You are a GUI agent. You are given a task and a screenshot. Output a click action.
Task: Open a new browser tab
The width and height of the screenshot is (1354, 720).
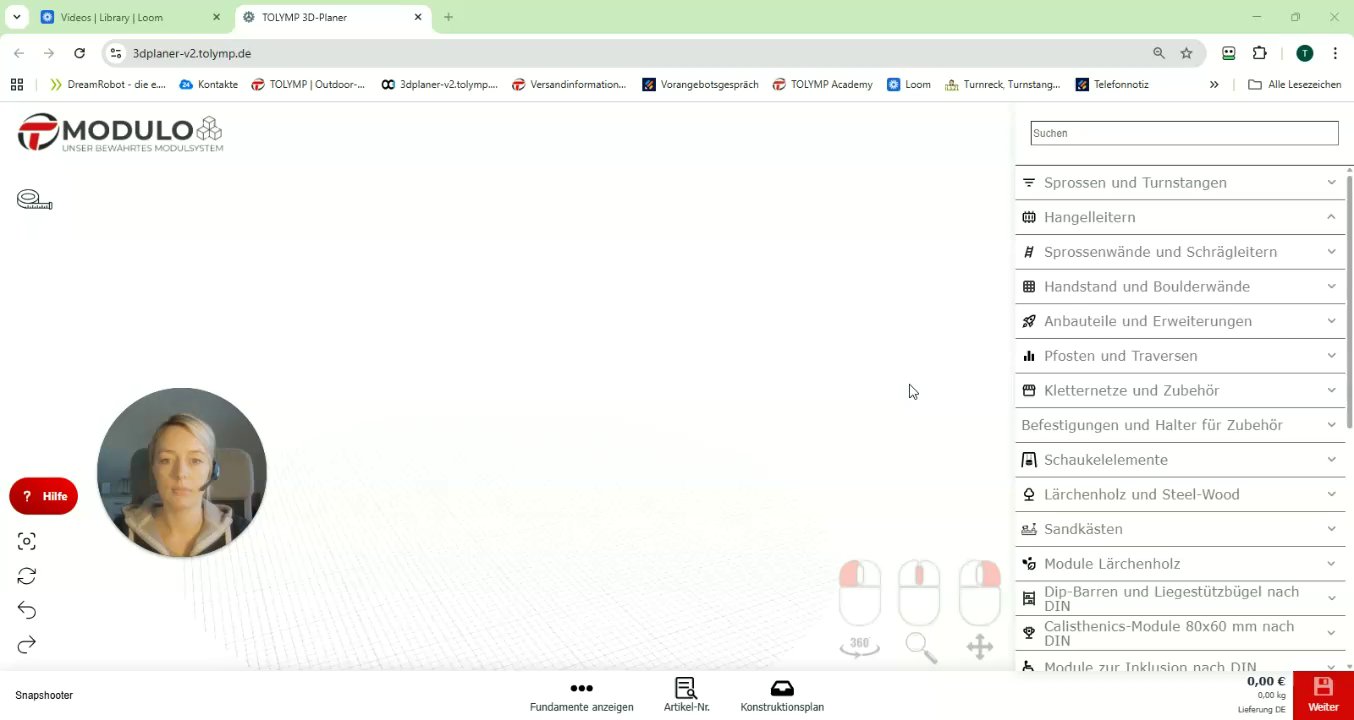pyautogui.click(x=448, y=17)
